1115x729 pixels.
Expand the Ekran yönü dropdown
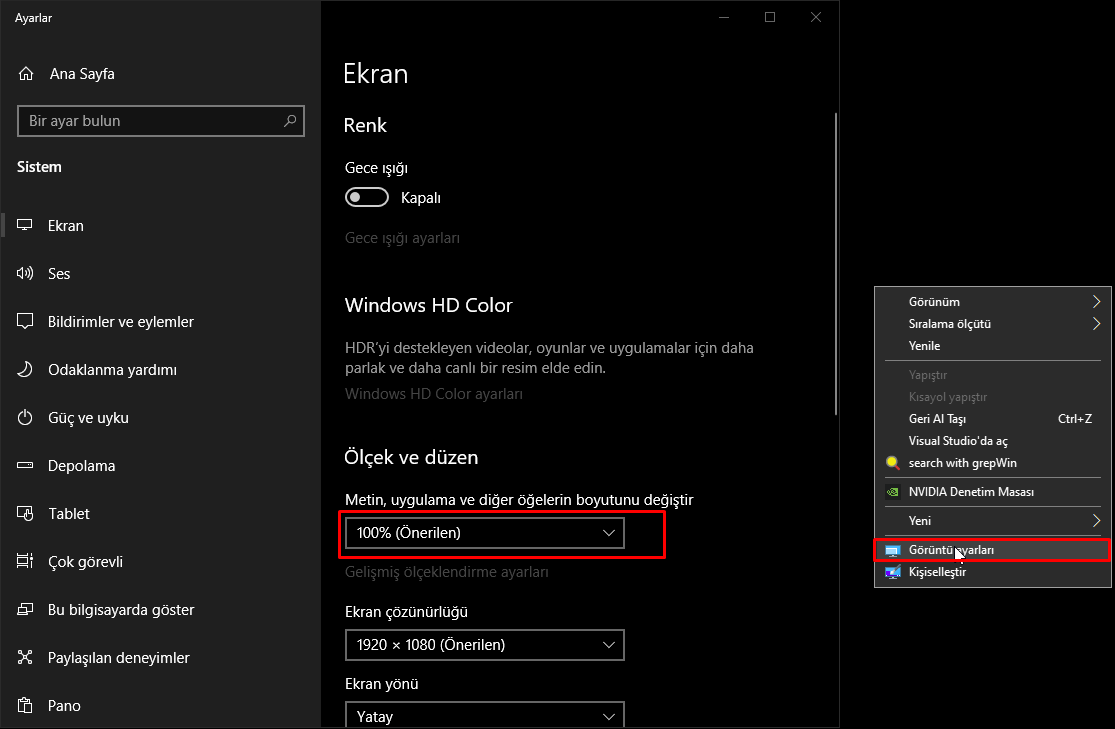coord(484,715)
